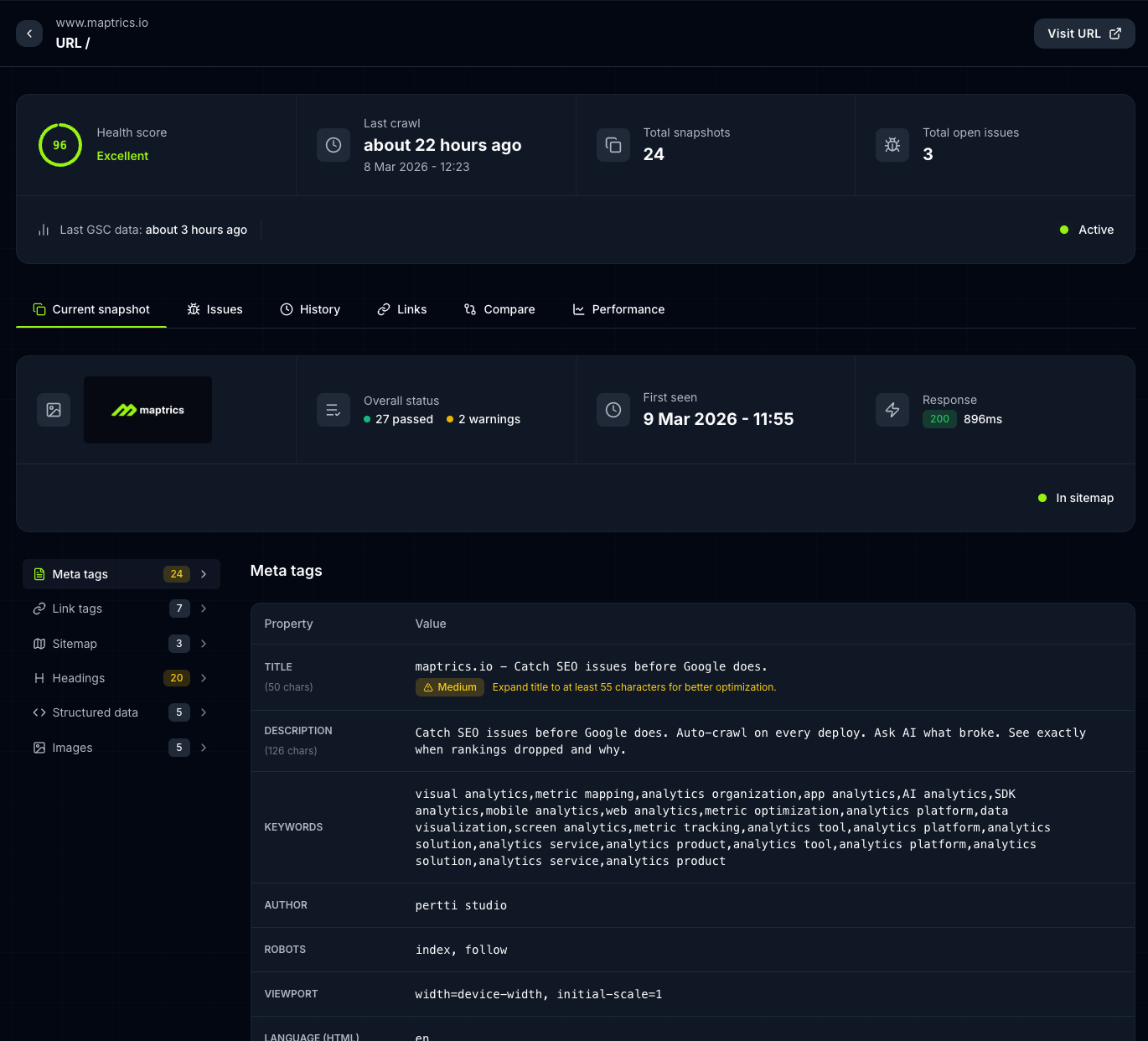Click the Property column header
1148x1041 pixels.
click(288, 624)
